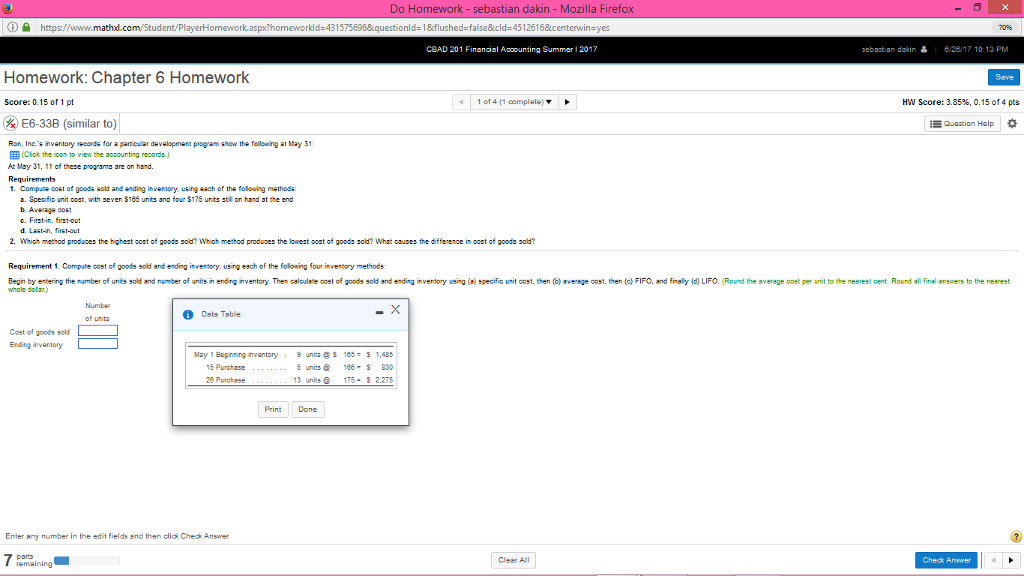
Task: Click 'Homework: Chapter 6 Homework' heading
Action: tap(127, 78)
